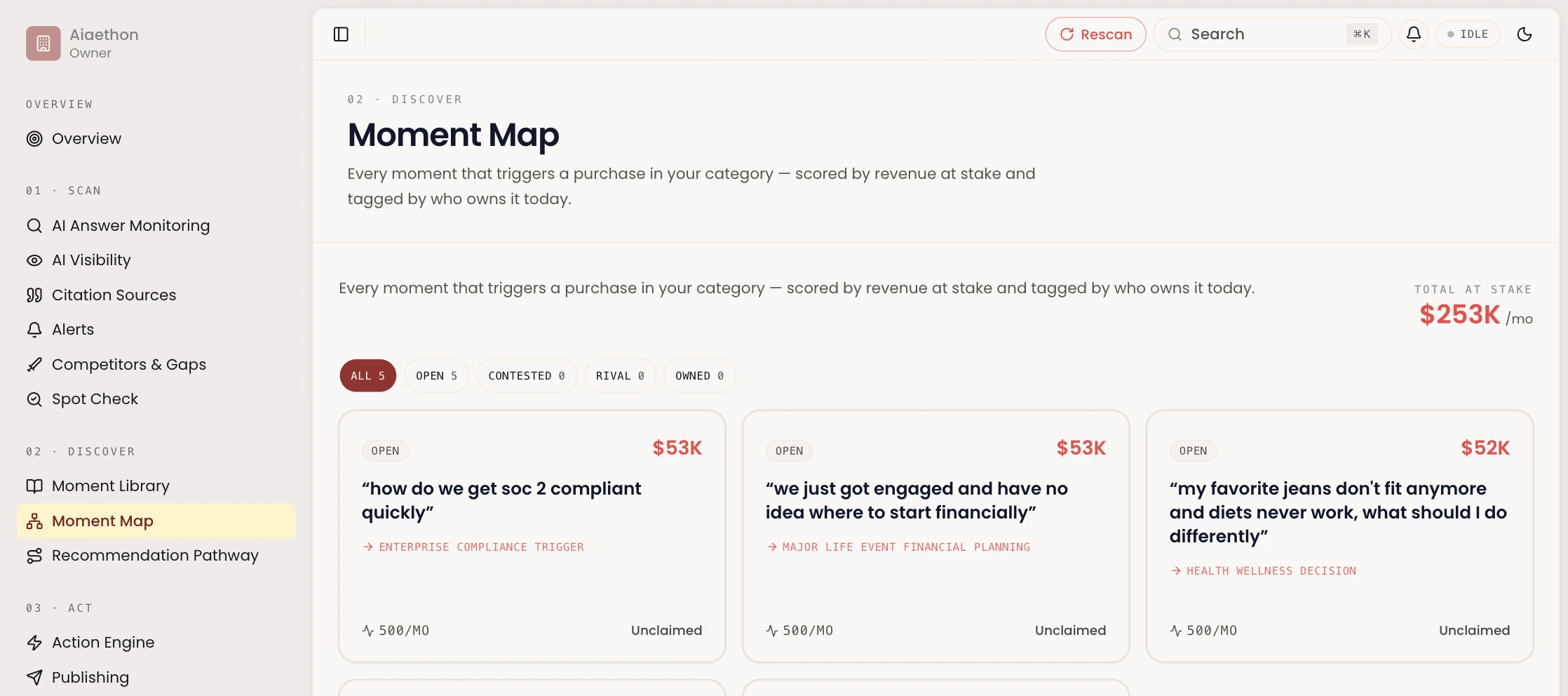Click the AI Visibility eye icon

pyautogui.click(x=34, y=260)
